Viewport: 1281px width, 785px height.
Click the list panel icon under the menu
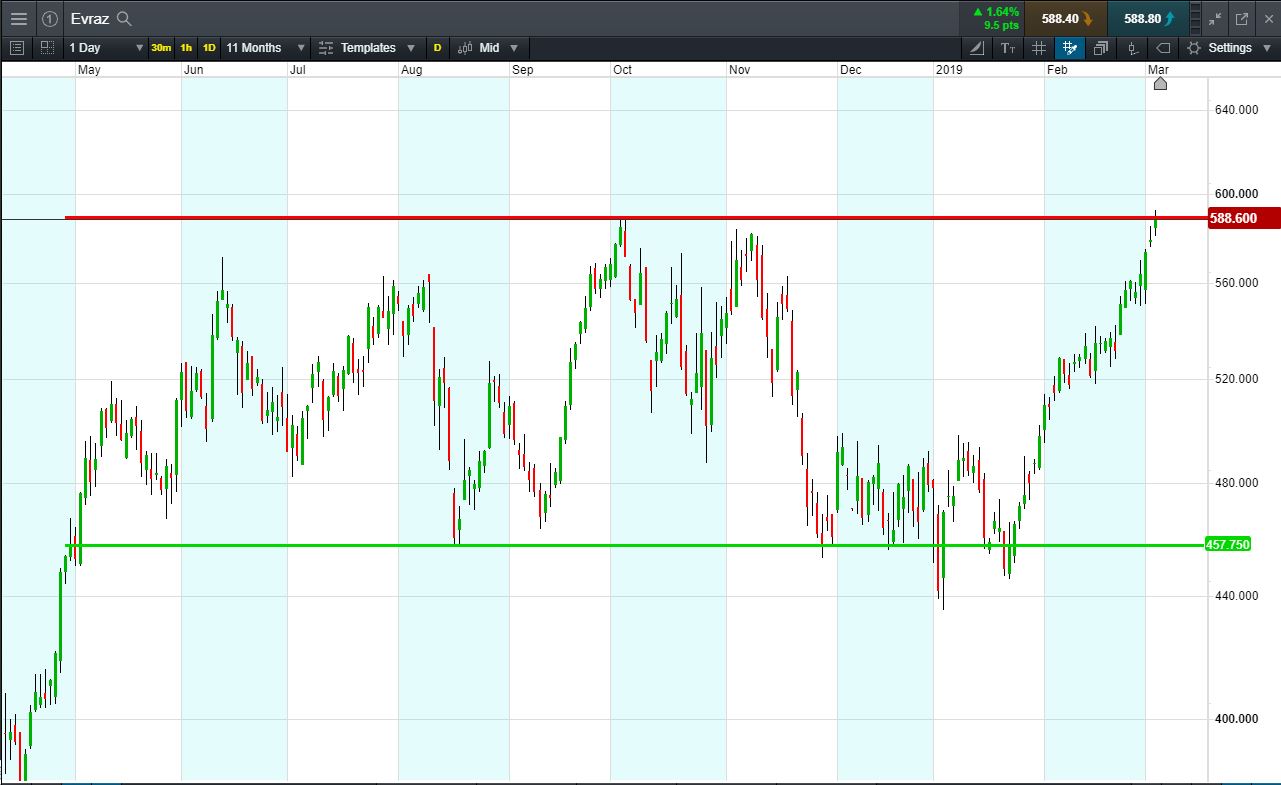(16, 47)
